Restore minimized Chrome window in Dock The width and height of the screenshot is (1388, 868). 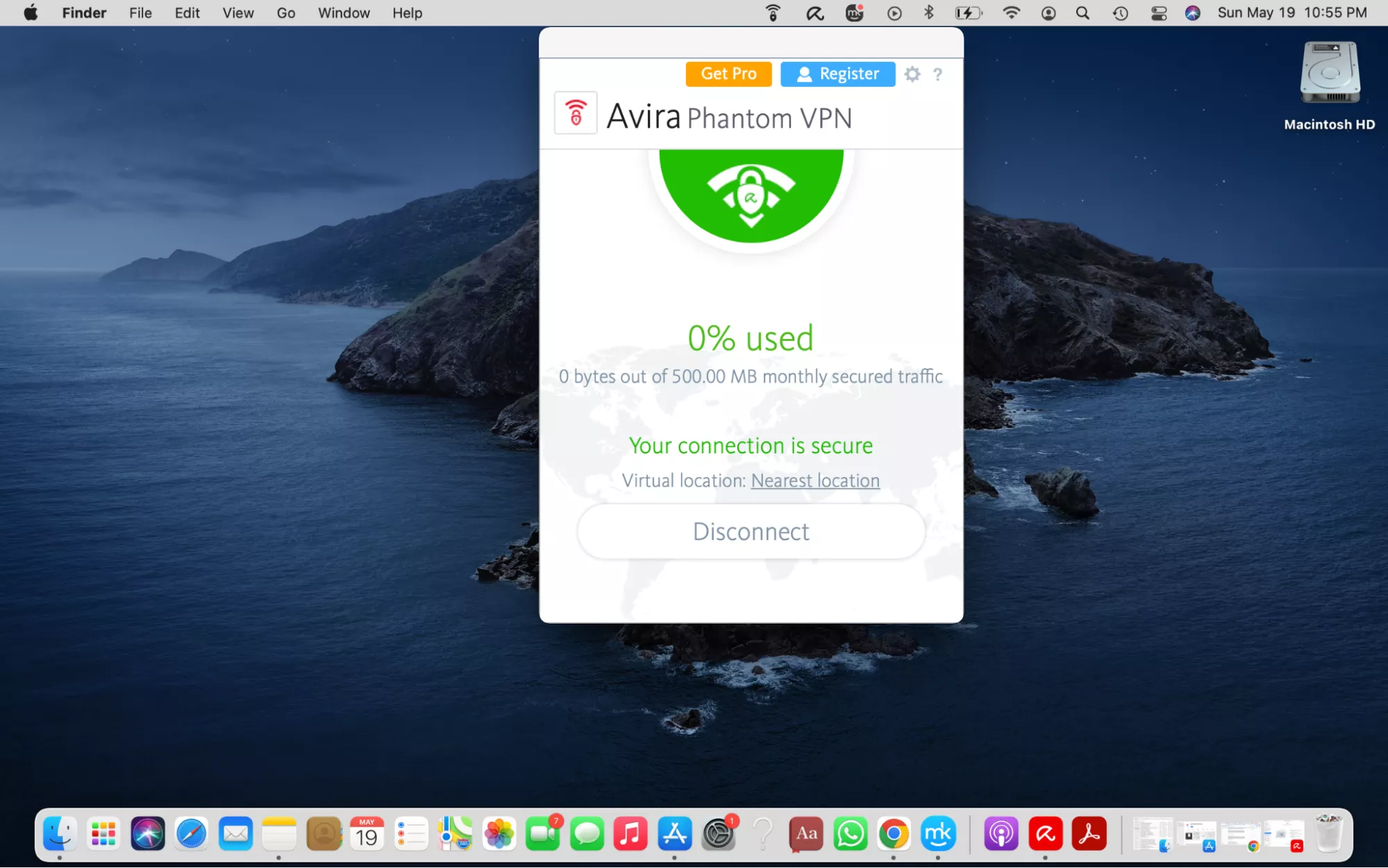click(1241, 835)
